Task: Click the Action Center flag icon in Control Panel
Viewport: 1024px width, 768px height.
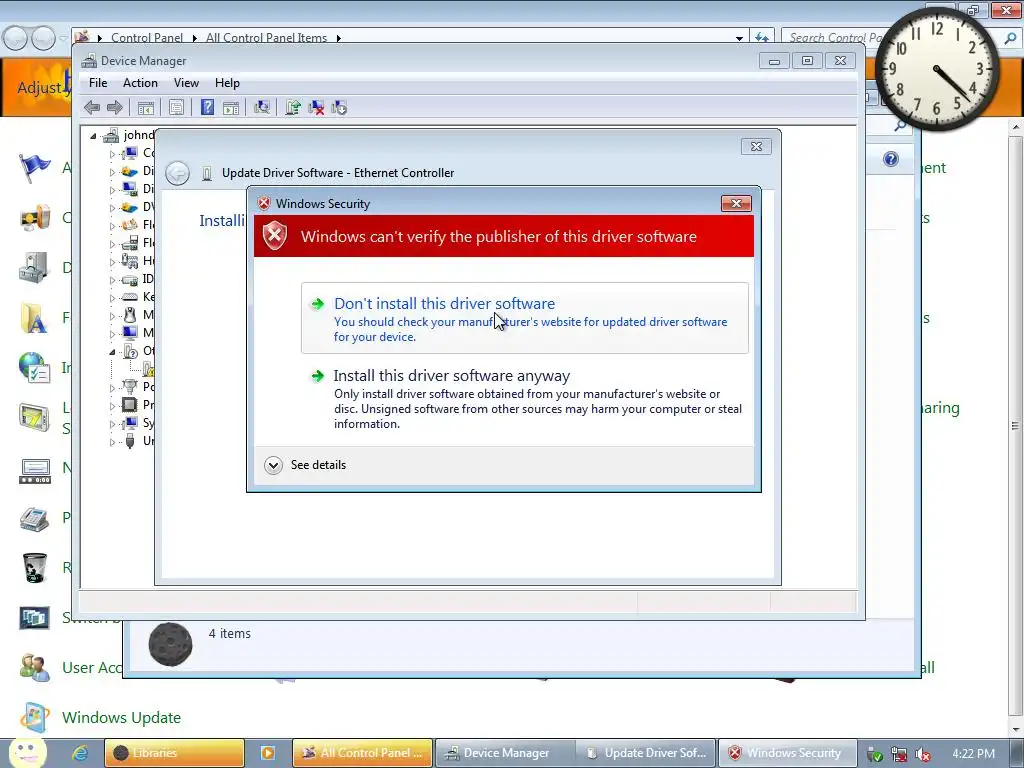Action: click(x=34, y=168)
